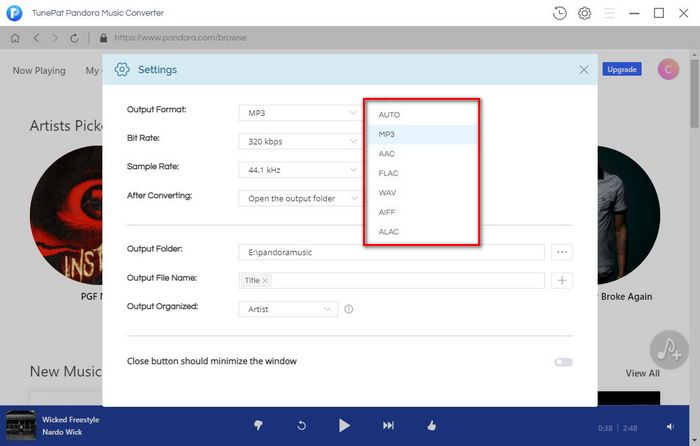
Task: Close the Settings dialog
Action: coord(583,70)
